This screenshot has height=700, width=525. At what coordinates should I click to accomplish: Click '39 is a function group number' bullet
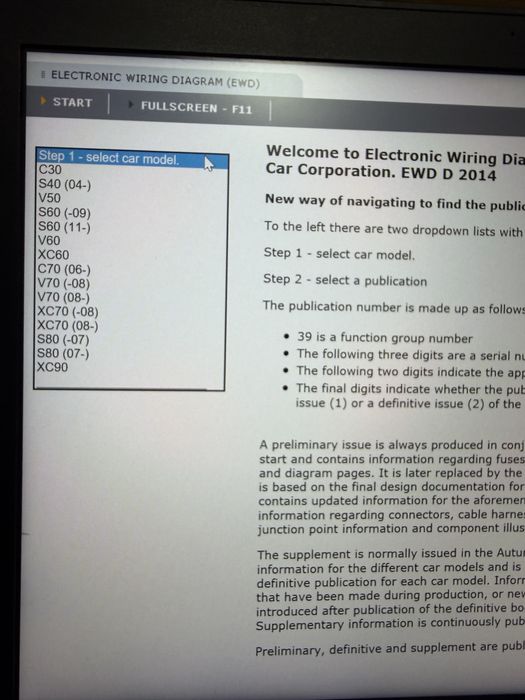[x=385, y=338]
